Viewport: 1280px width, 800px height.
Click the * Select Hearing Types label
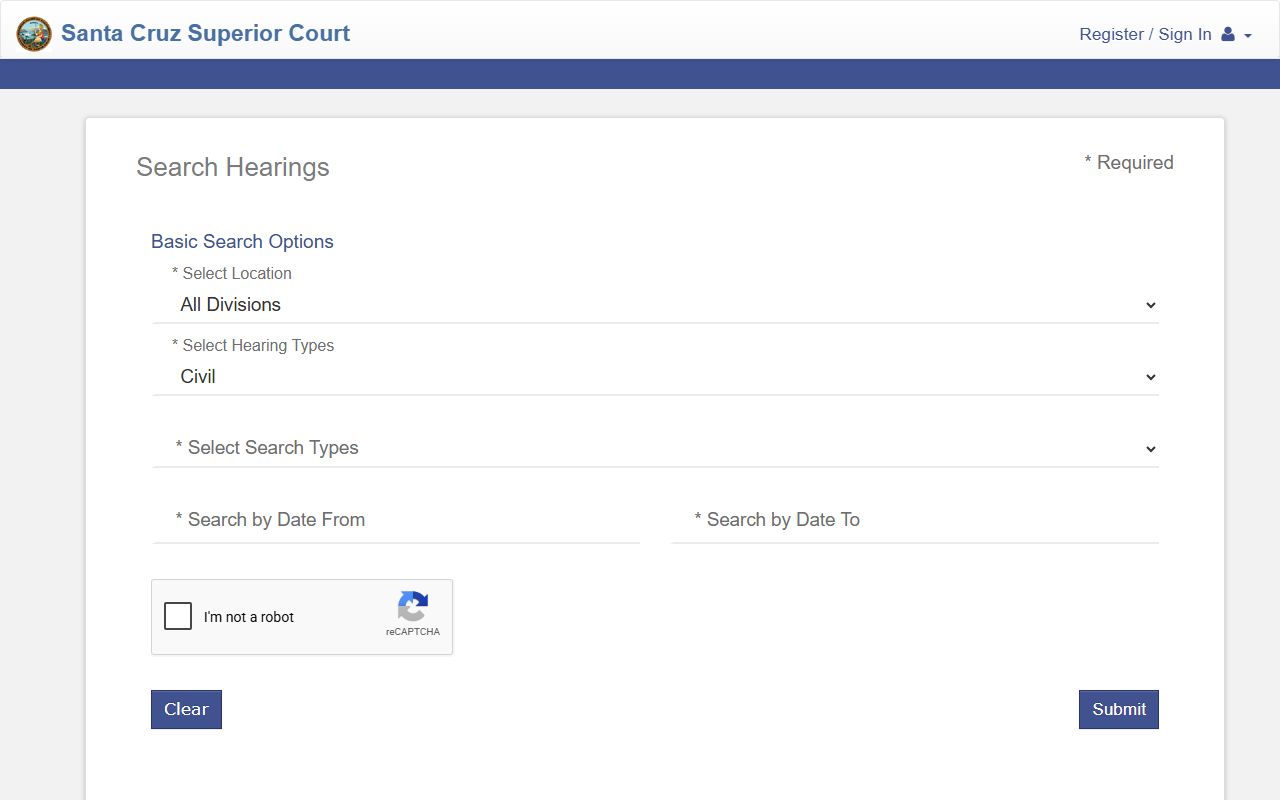(x=253, y=345)
